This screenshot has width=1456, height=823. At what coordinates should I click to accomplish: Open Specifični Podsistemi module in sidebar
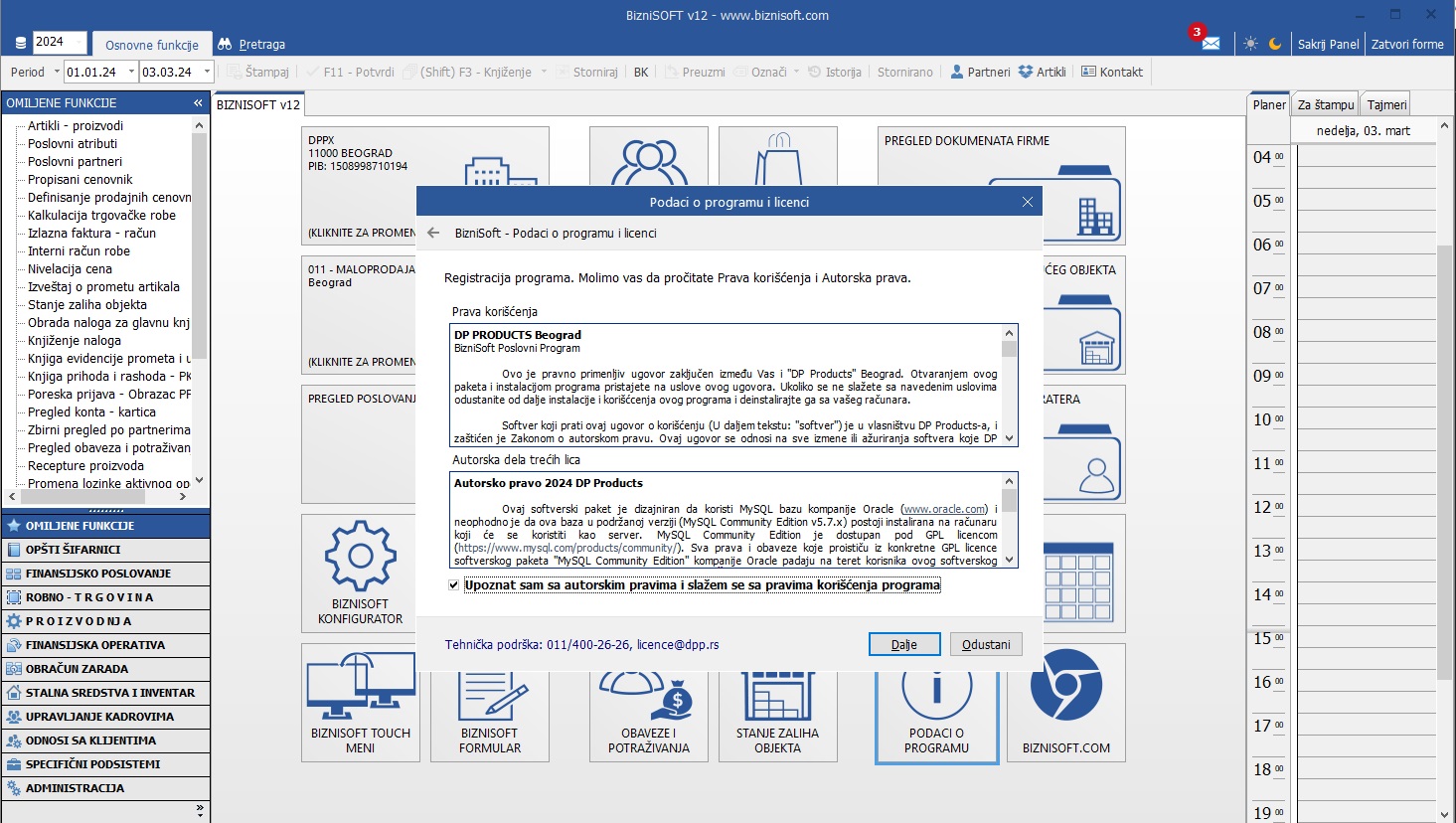pyautogui.click(x=105, y=764)
